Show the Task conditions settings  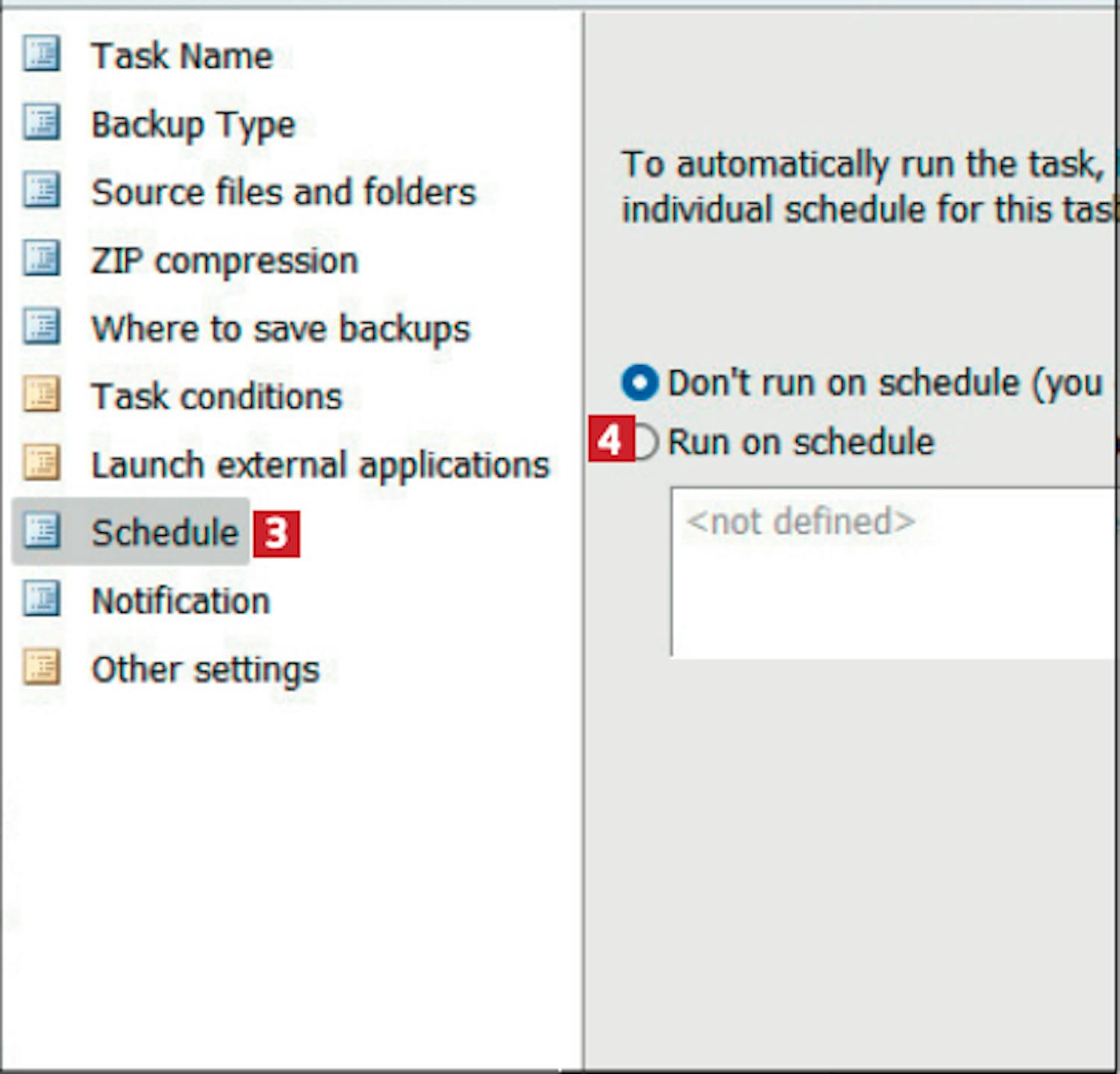(x=216, y=396)
